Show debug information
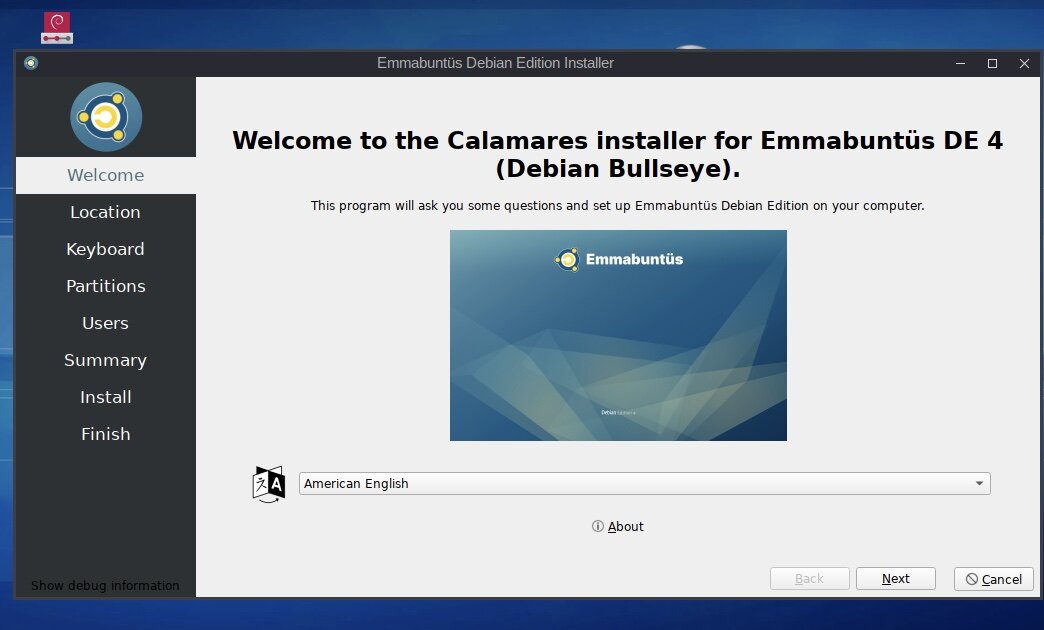The image size is (1044, 630). (105, 585)
